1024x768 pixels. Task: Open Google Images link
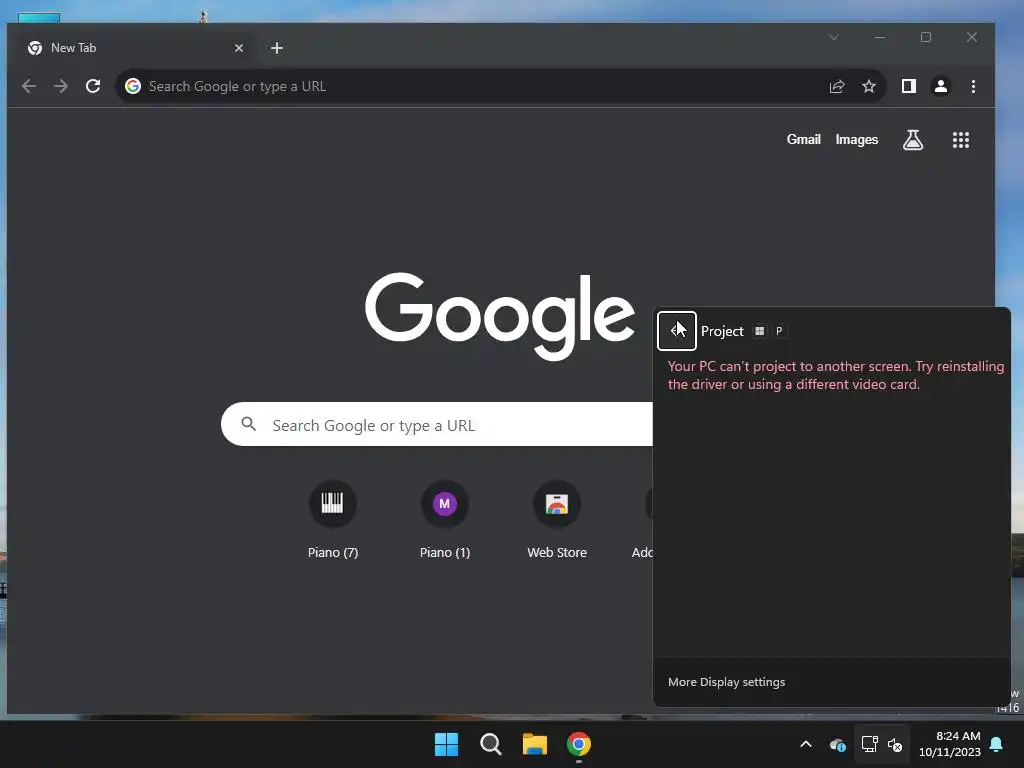click(x=856, y=139)
